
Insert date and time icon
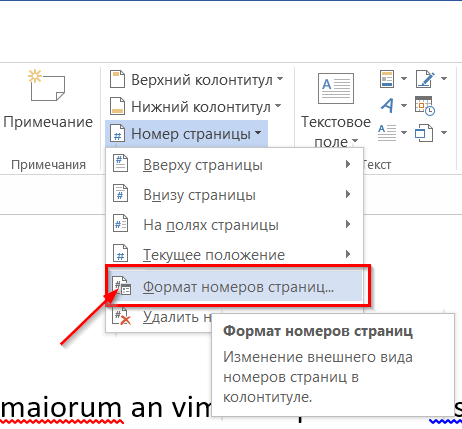click(425, 106)
